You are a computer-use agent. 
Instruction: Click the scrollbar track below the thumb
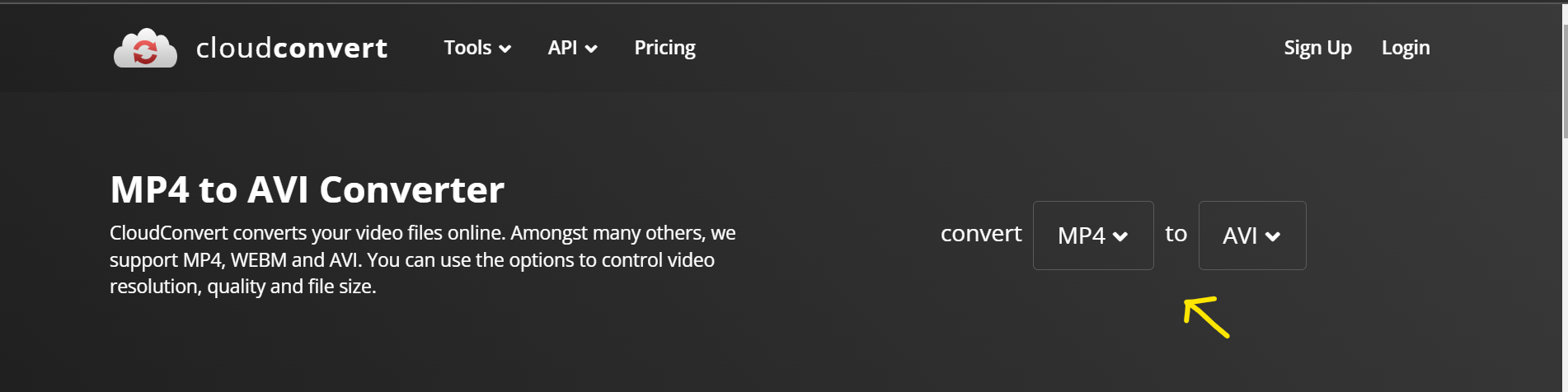click(x=1564, y=264)
